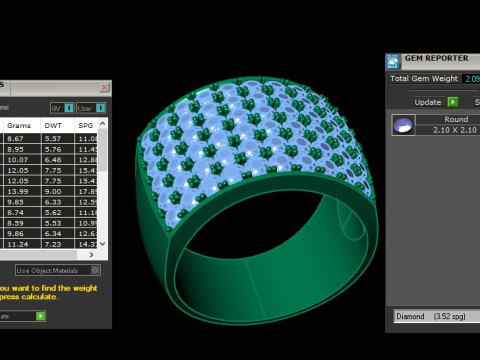Click the Round gem shape row
This screenshot has height=360, width=480.
pos(448,119)
